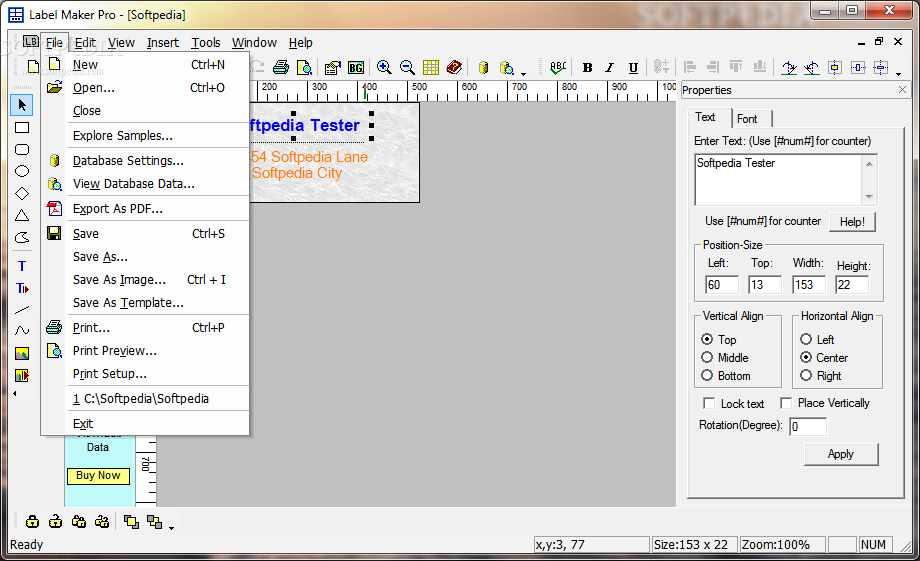
Task: Select the ellipse shape tool
Action: click(22, 171)
